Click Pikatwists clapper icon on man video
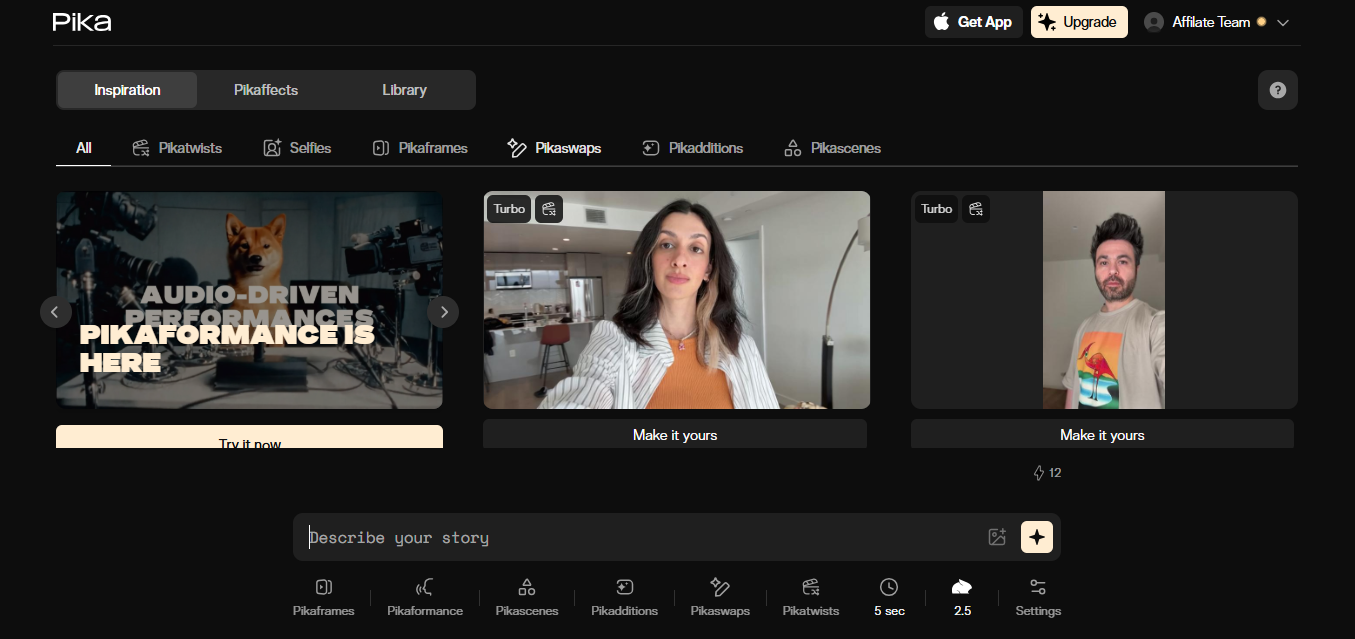This screenshot has height=639, width=1355. pyautogui.click(x=976, y=209)
